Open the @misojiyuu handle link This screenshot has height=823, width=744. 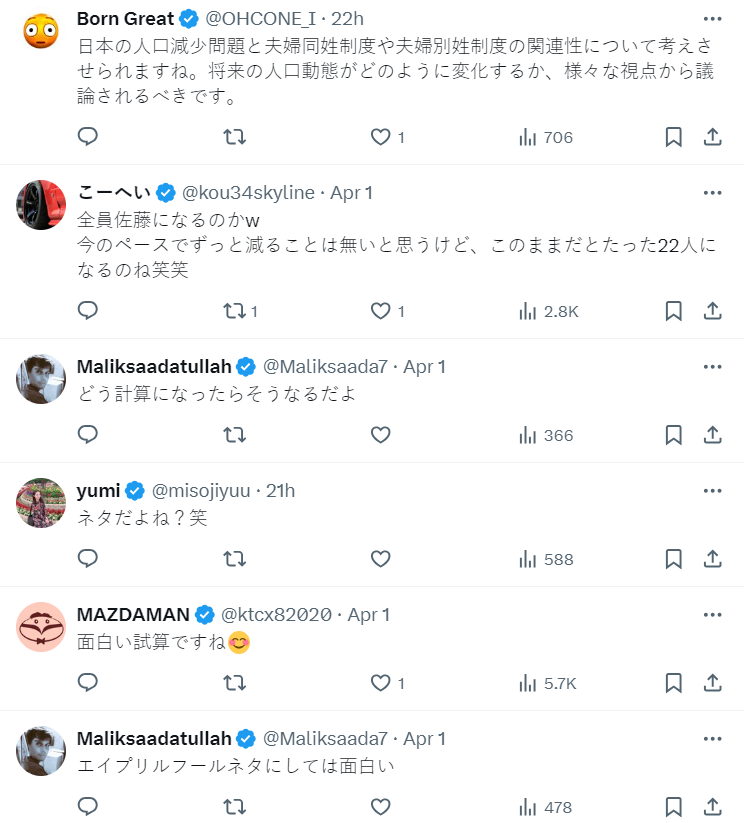203,490
